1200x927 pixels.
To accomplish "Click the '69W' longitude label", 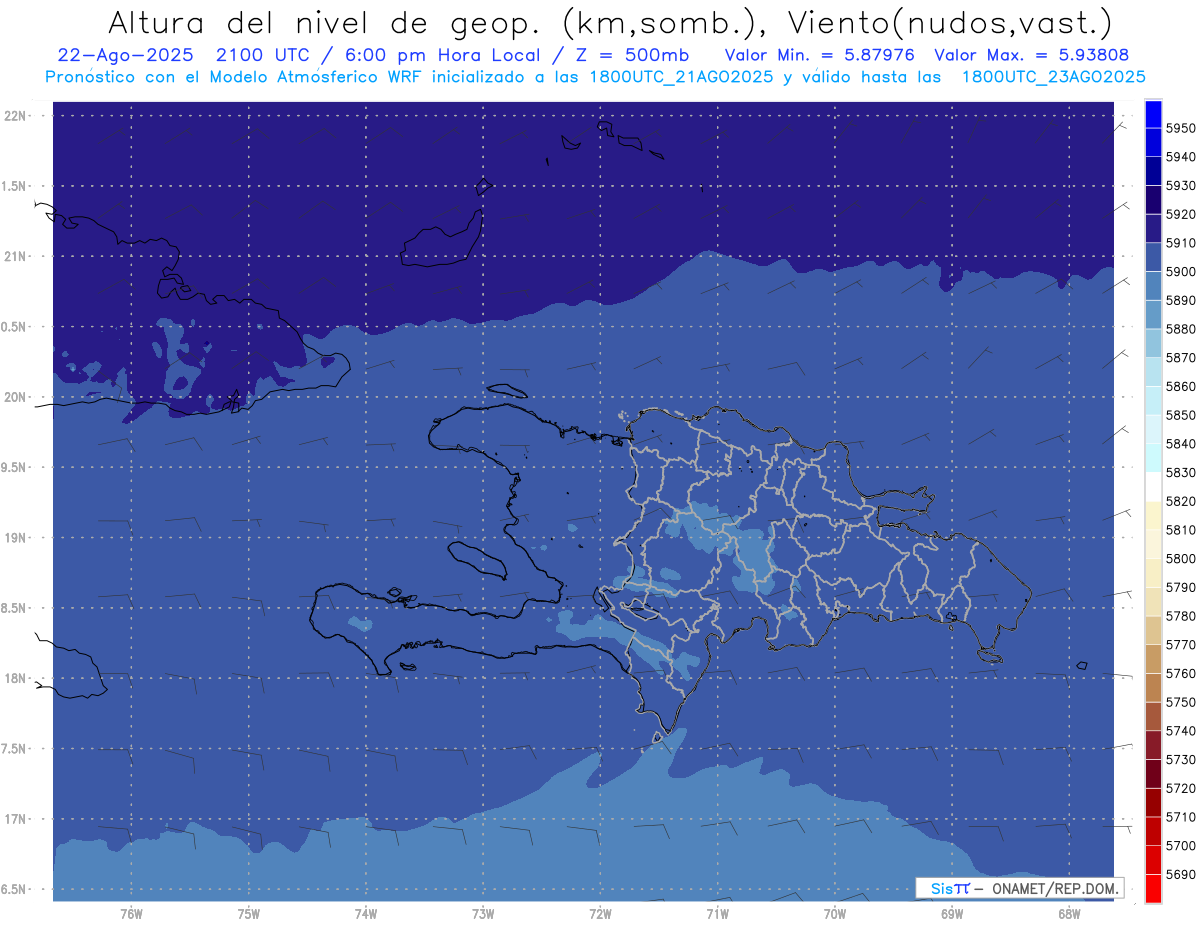I will coord(952,914).
